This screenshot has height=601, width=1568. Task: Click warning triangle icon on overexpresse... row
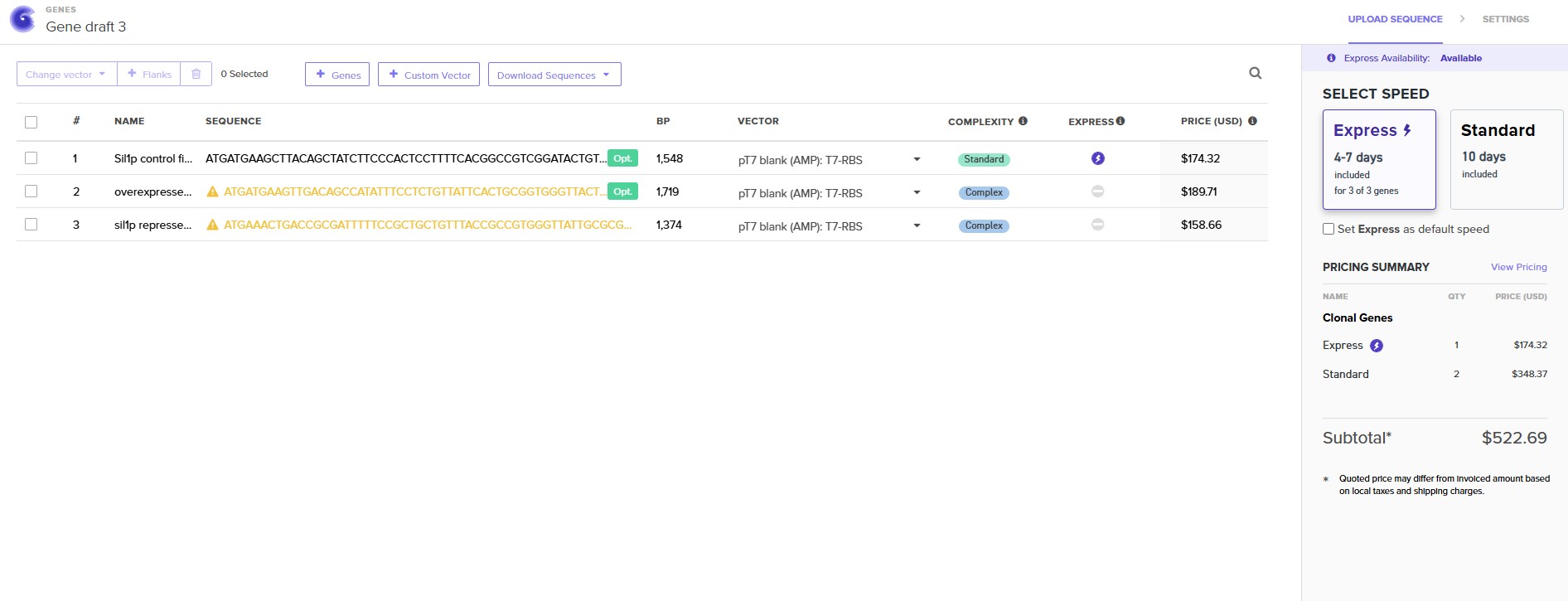(x=212, y=191)
